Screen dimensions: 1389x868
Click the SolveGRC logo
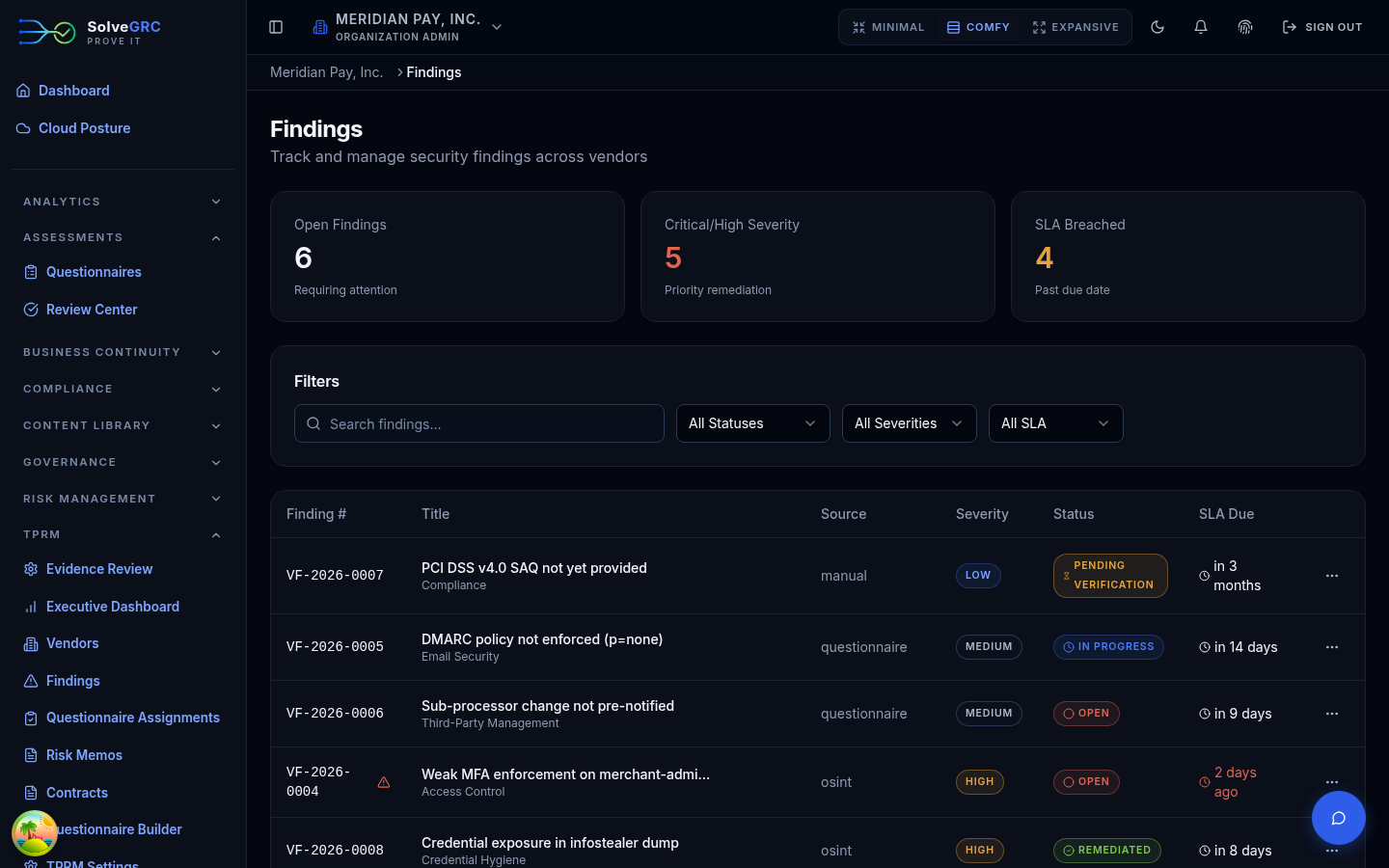click(x=90, y=32)
